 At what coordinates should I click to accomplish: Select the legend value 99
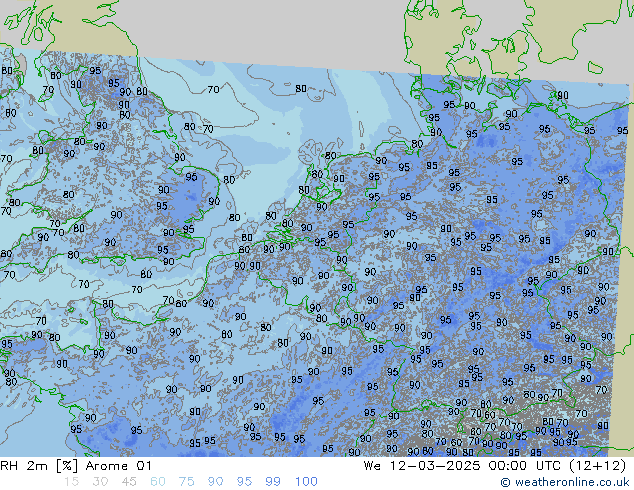[x=273, y=482]
